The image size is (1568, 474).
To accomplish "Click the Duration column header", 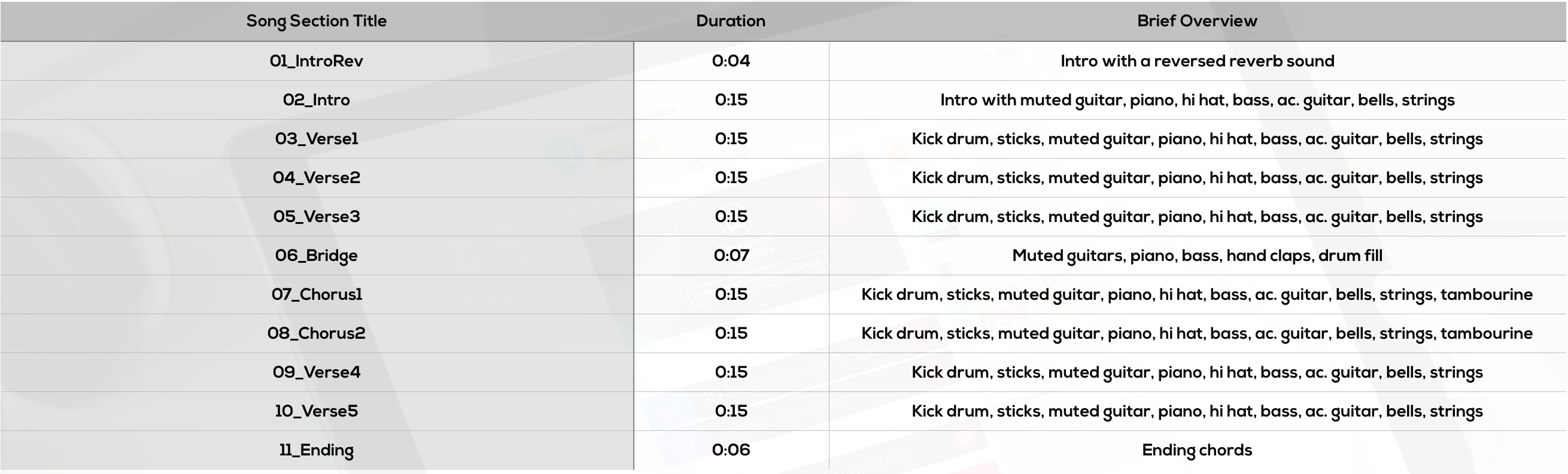I will [730, 21].
